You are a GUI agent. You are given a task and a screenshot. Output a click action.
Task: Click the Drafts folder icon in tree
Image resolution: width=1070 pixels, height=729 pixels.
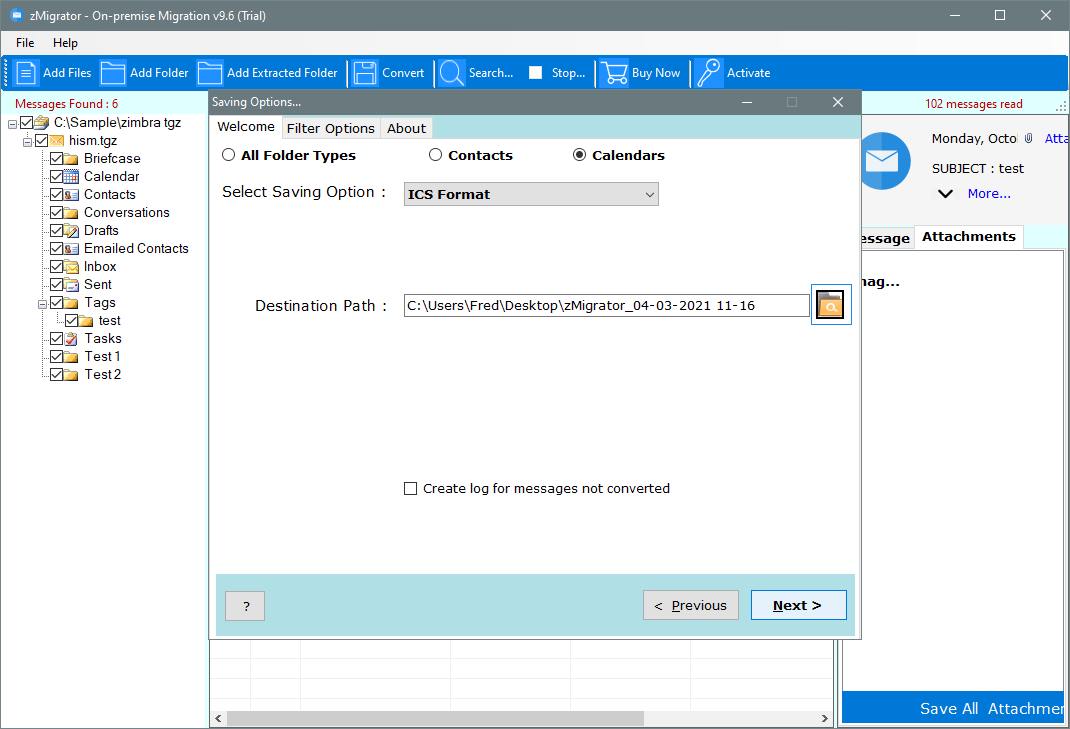coord(72,231)
